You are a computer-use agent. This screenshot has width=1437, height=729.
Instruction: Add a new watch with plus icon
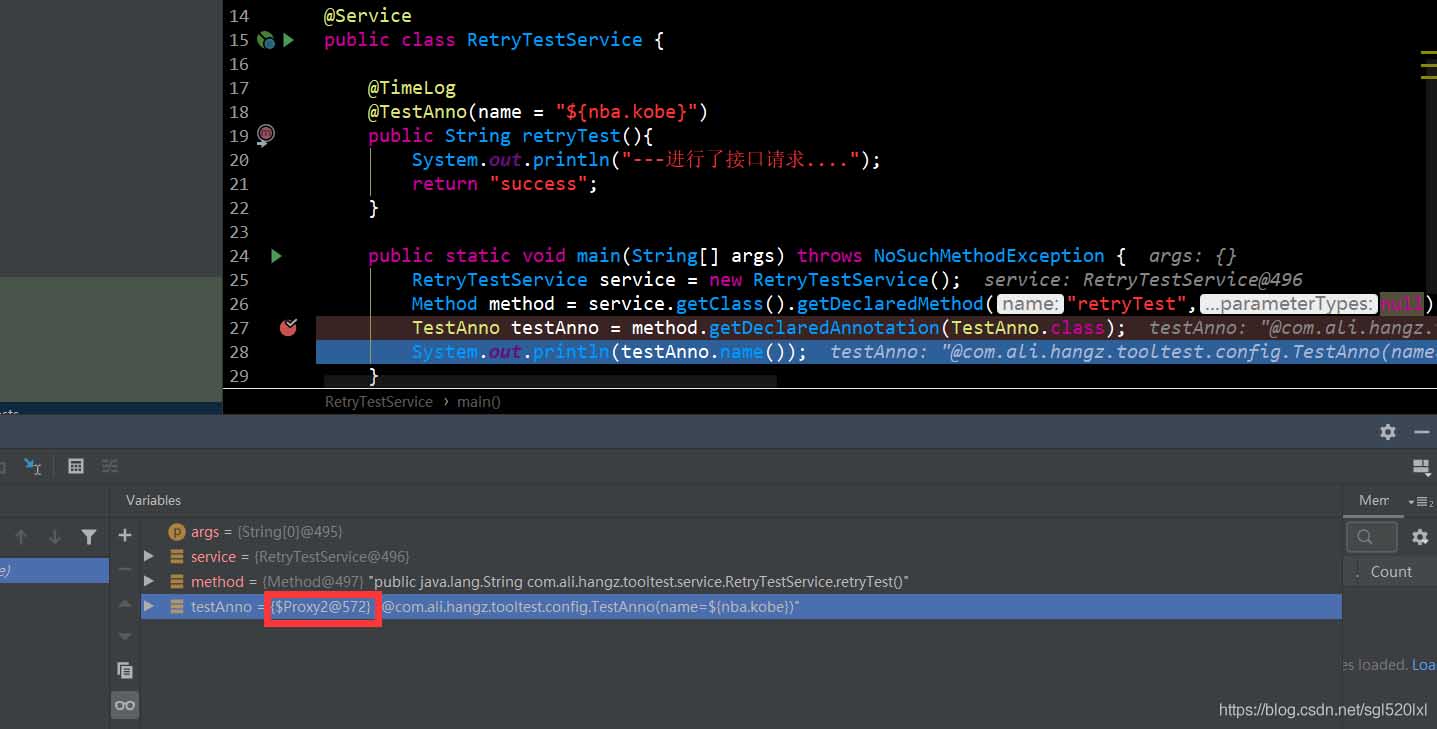pyautogui.click(x=125, y=535)
